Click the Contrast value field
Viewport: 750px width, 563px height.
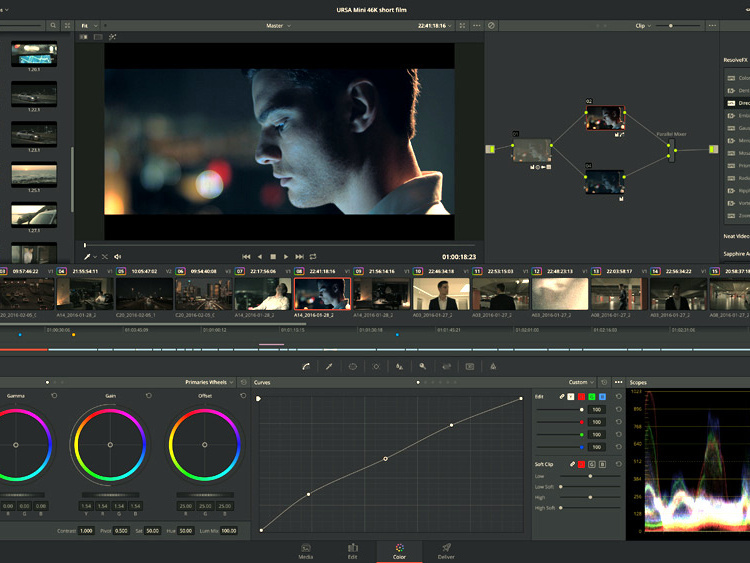86,531
